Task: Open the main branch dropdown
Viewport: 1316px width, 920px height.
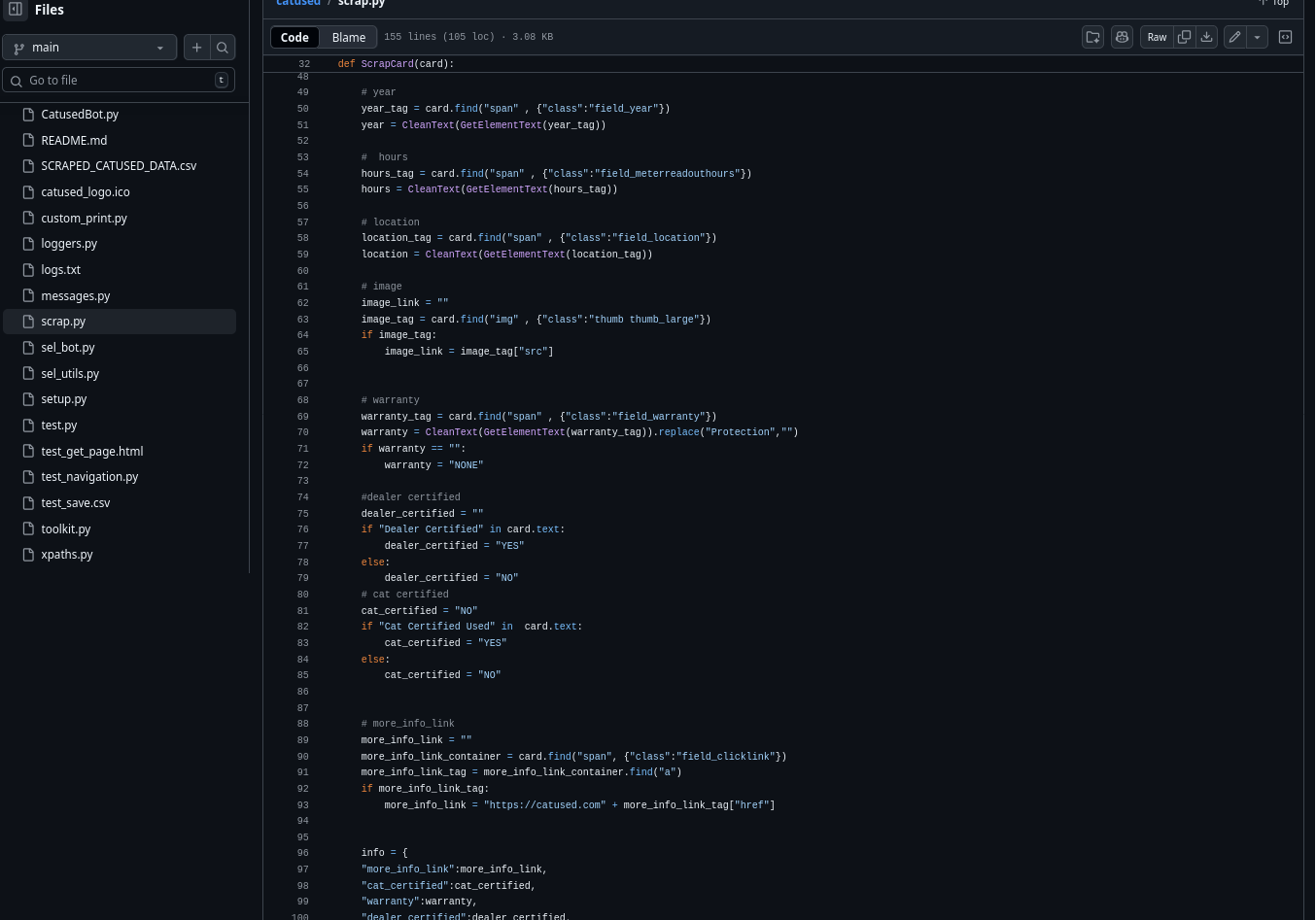Action: click(89, 48)
